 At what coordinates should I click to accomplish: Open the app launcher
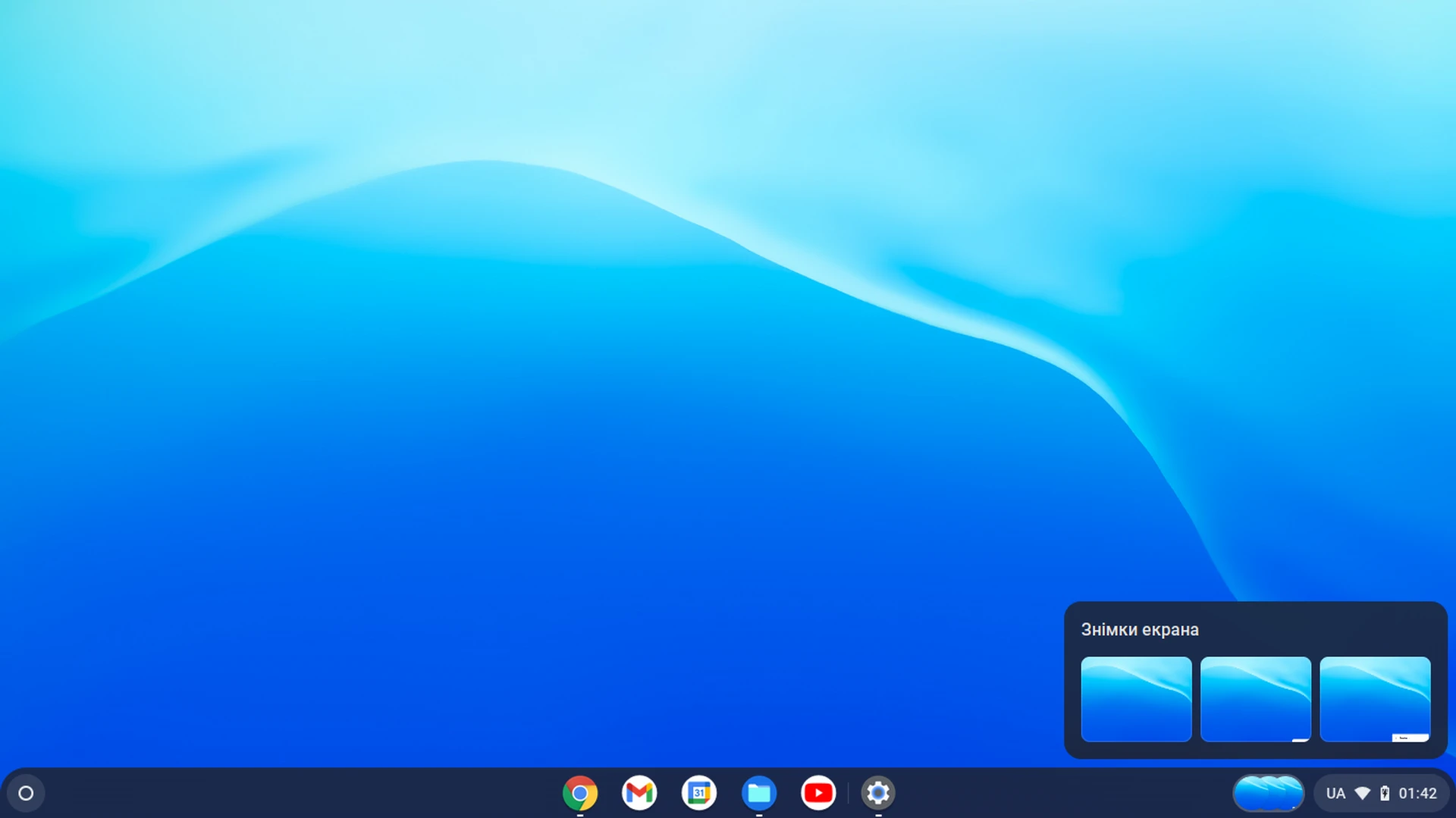(25, 792)
